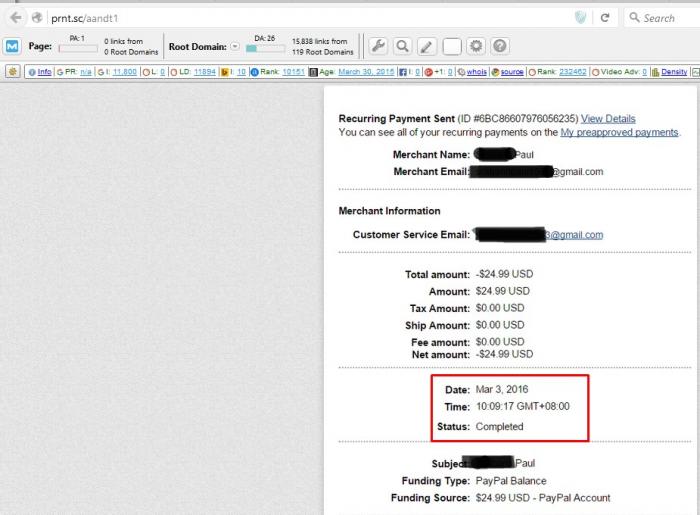Click the Status Completed text
The image size is (700, 515).
pos(500,427)
